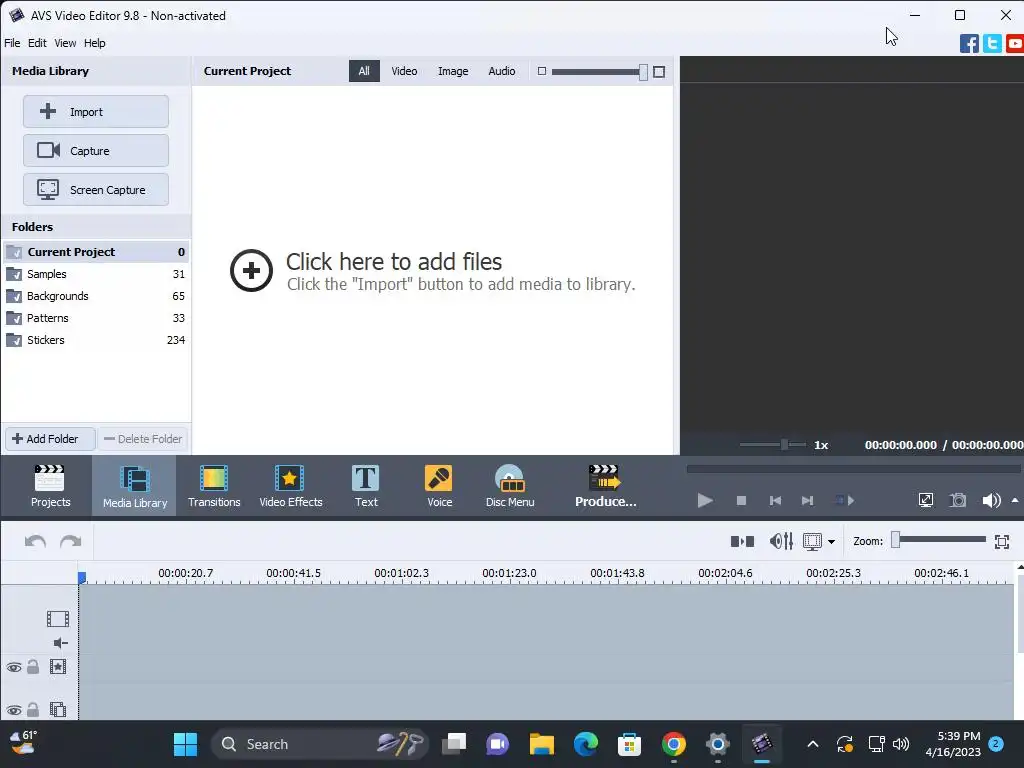Expand the timeline view options dropdown arrow
Viewport: 1024px width, 768px height.
coord(831,542)
